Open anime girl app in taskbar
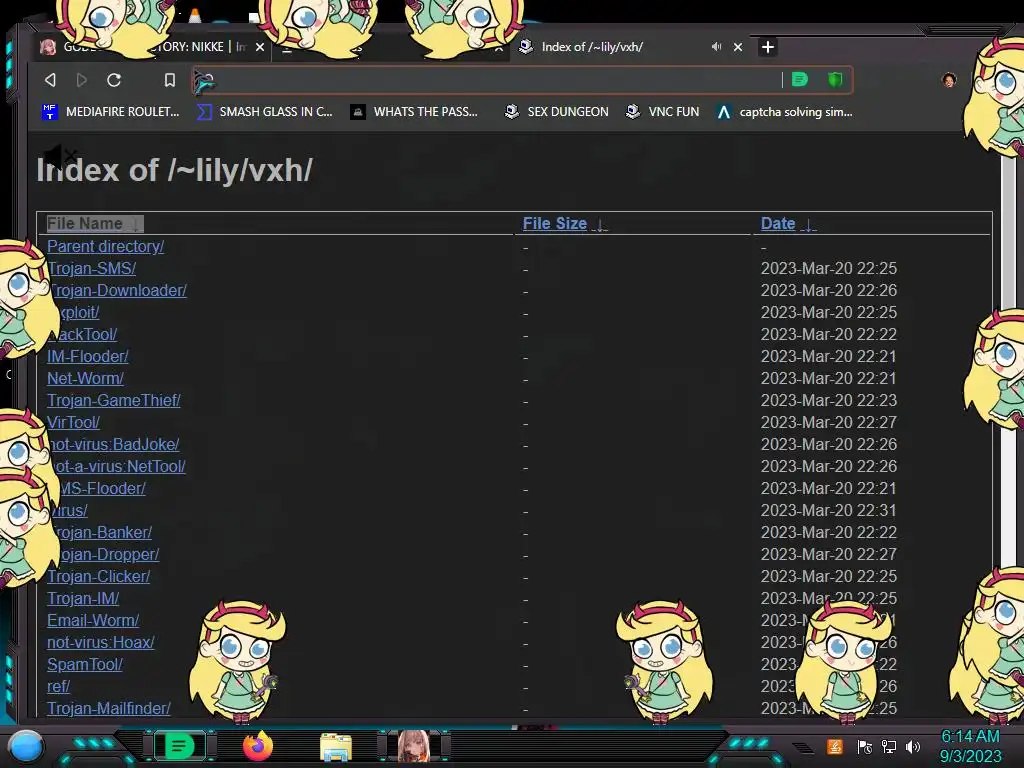The image size is (1024, 768). pyautogui.click(x=414, y=746)
